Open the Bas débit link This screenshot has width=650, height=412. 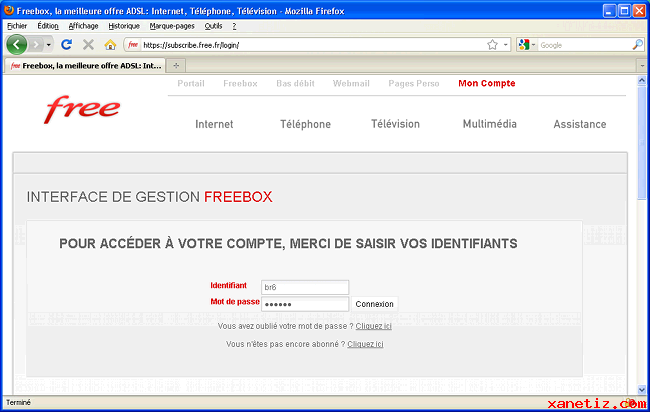tap(295, 83)
